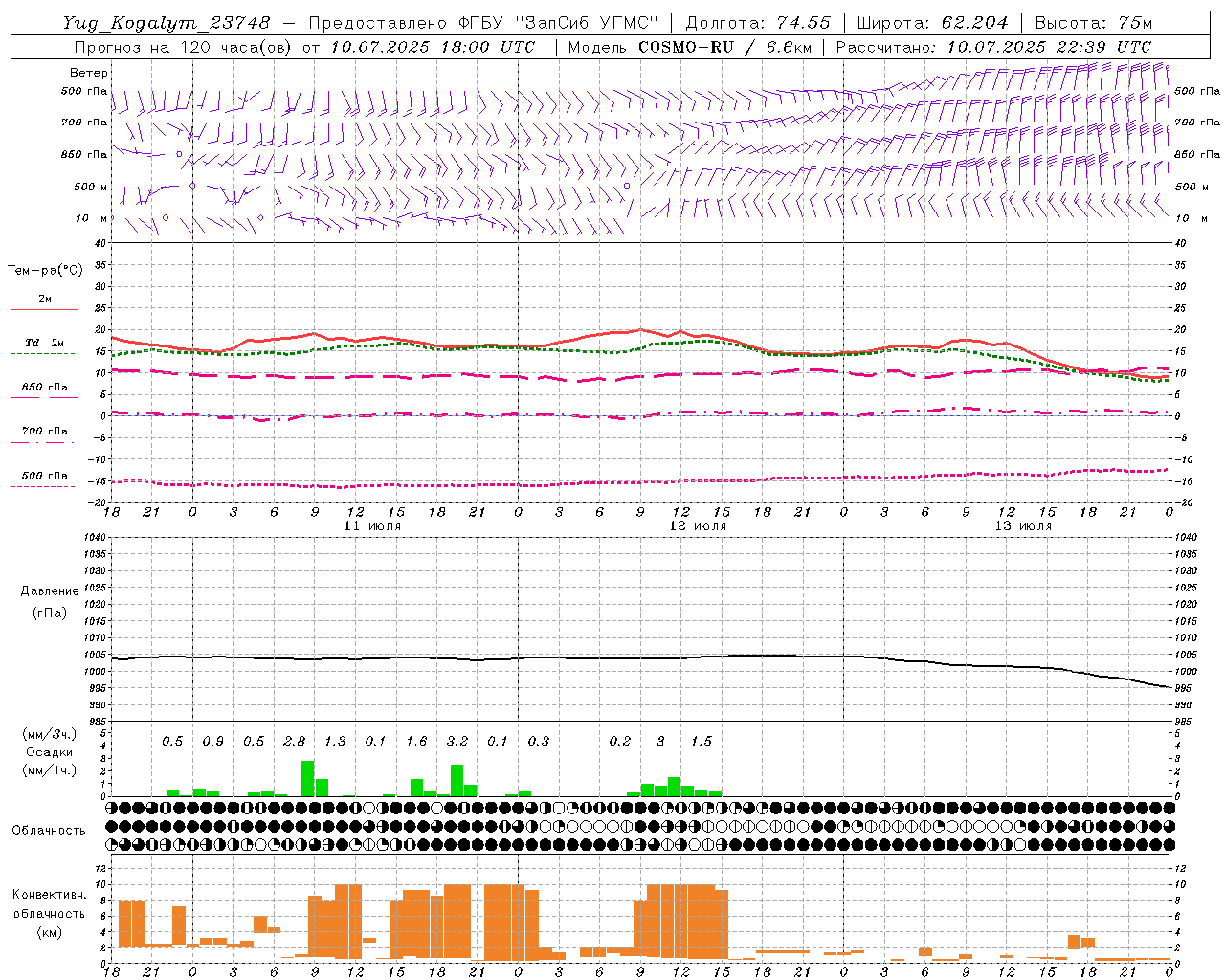This screenshot has height=980, width=1225.
Task: Click the latitude value Широта: 62.204
Action: pyautogui.click(x=932, y=23)
